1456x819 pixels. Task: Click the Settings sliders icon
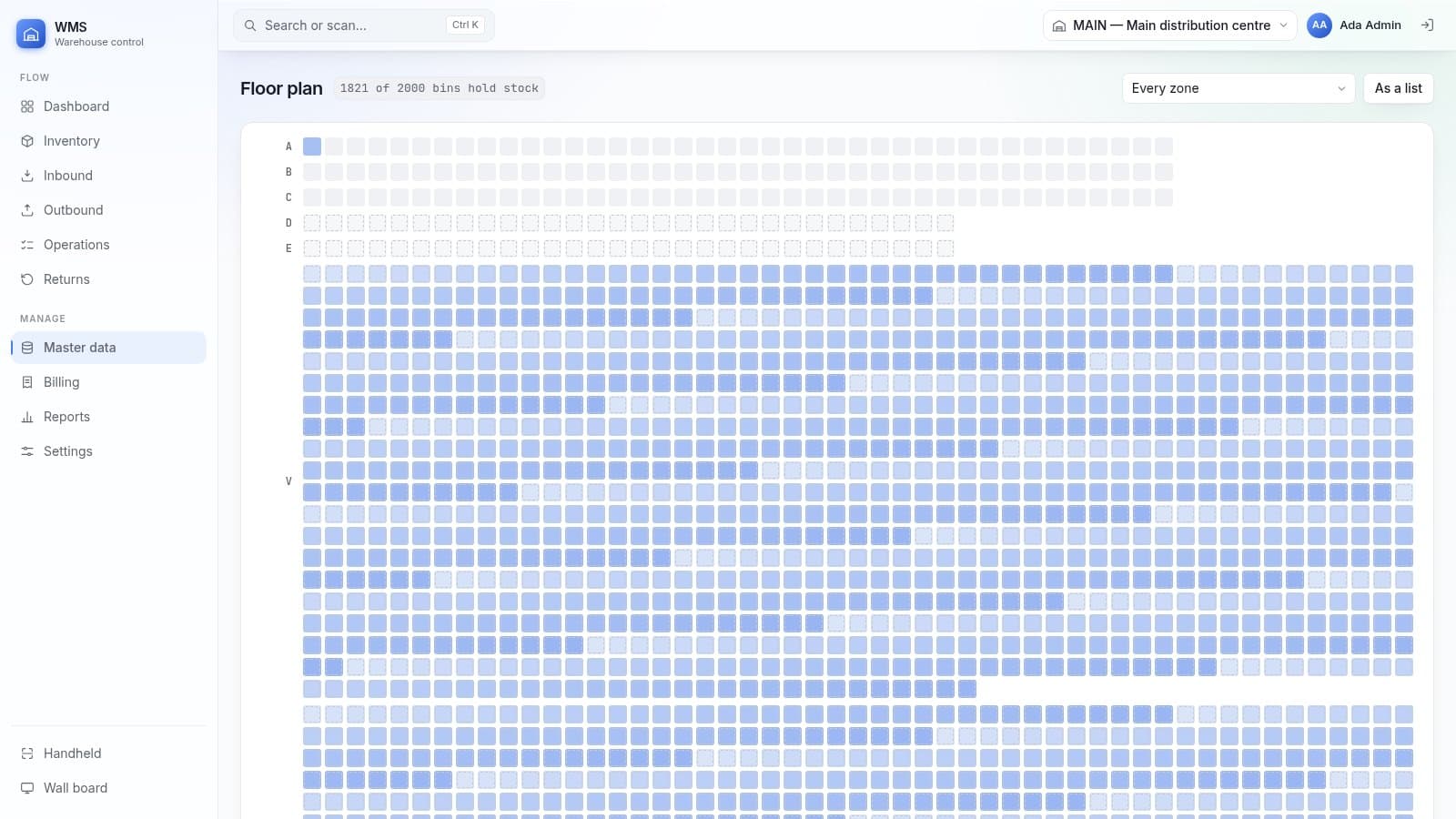[x=27, y=451]
